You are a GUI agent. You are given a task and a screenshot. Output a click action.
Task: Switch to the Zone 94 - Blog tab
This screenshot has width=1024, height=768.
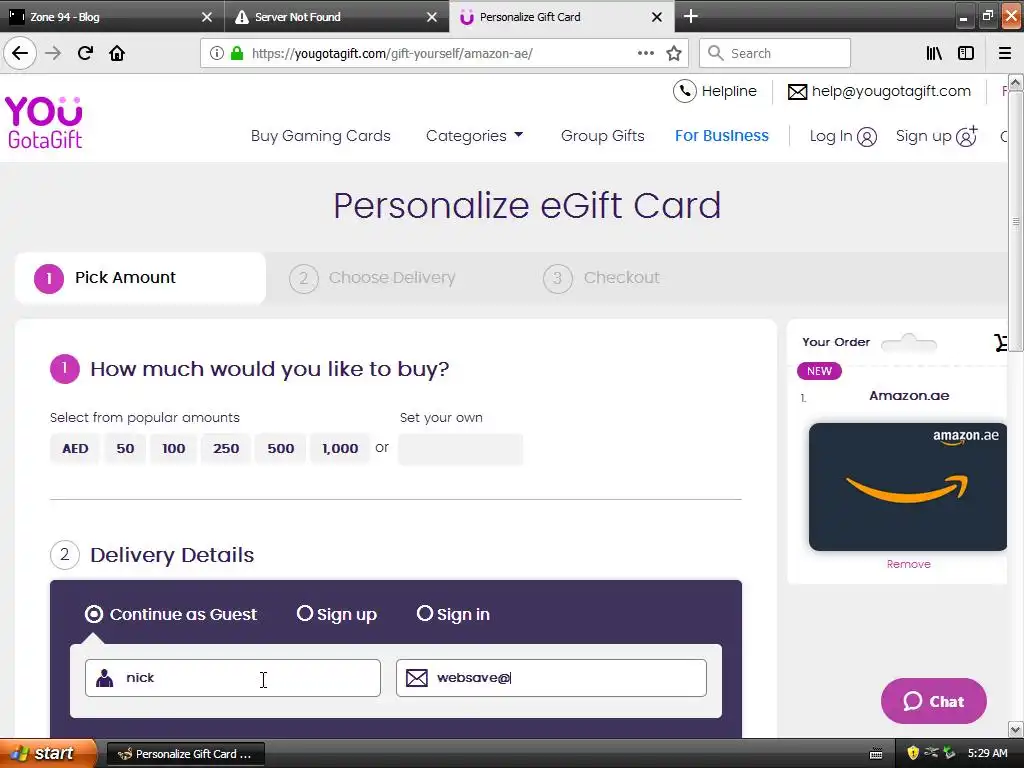[112, 17]
